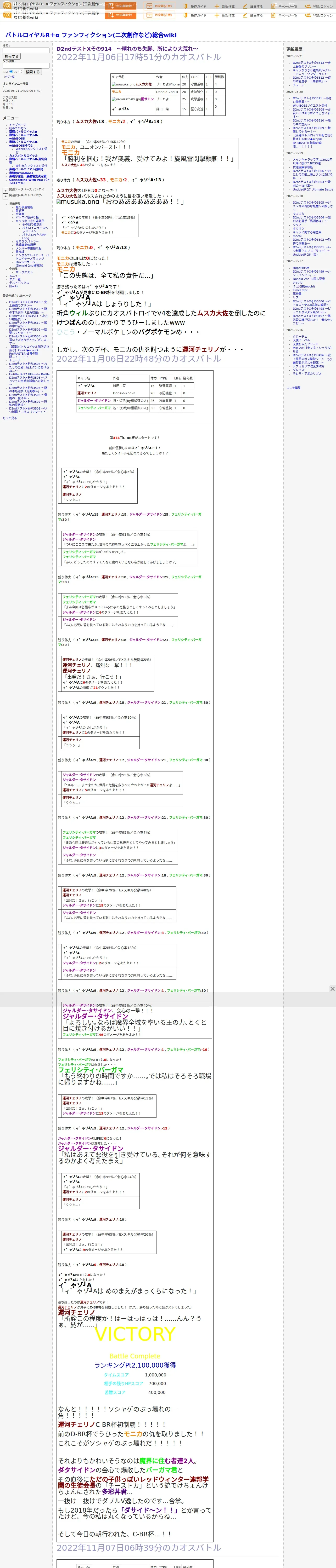The height and width of the screenshot is (1568, 336).
Task: Open 雑談室 board link
Action: [20, 211]
